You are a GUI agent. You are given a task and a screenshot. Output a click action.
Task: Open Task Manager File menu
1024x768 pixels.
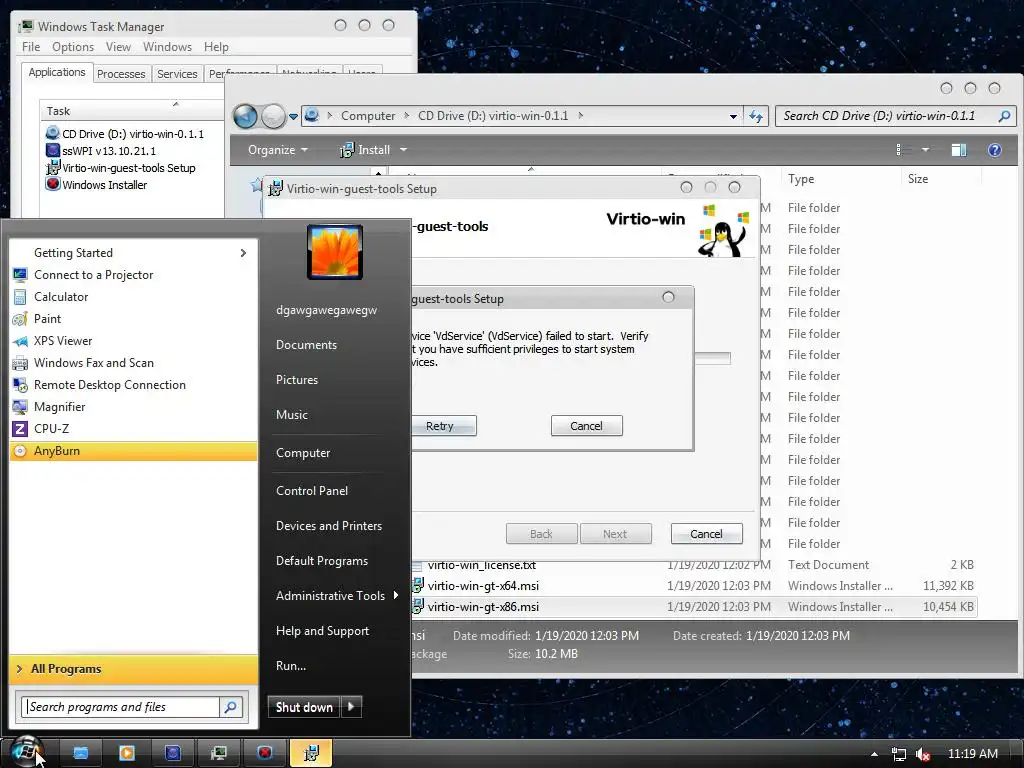[31, 47]
